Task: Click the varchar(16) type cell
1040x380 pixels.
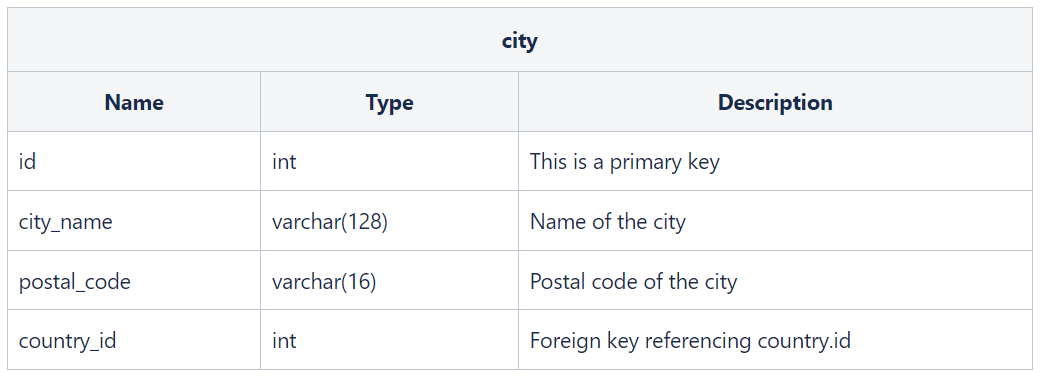Action: point(324,281)
